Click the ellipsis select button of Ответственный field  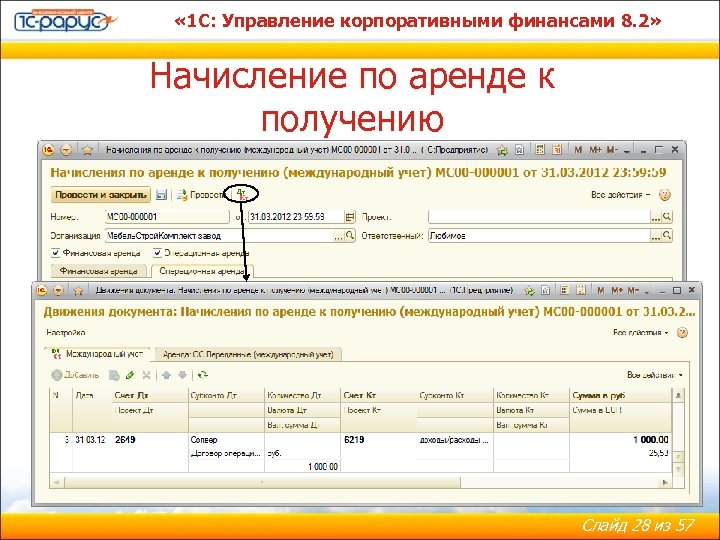click(656, 236)
